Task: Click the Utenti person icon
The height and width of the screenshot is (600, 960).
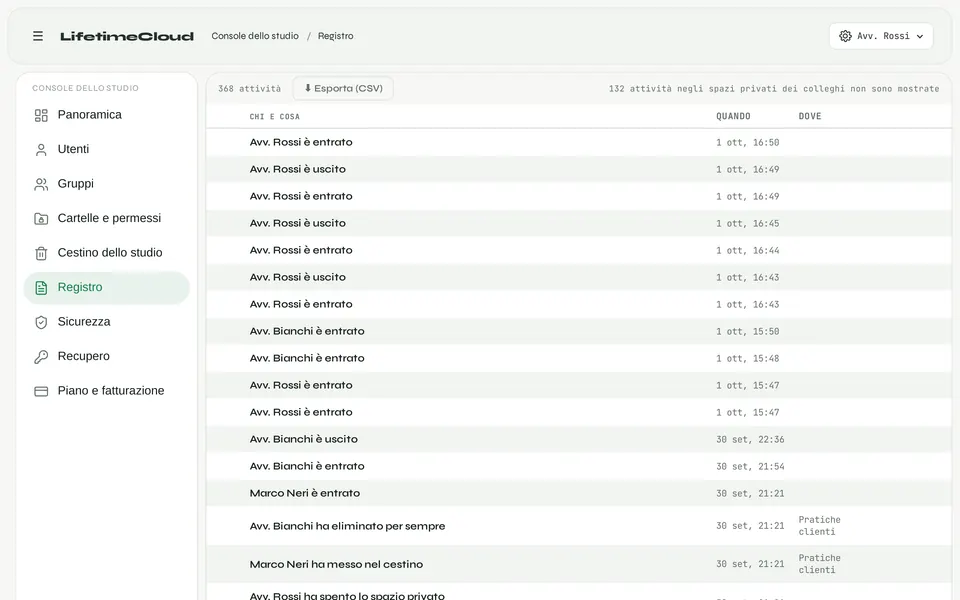Action: coord(41,150)
